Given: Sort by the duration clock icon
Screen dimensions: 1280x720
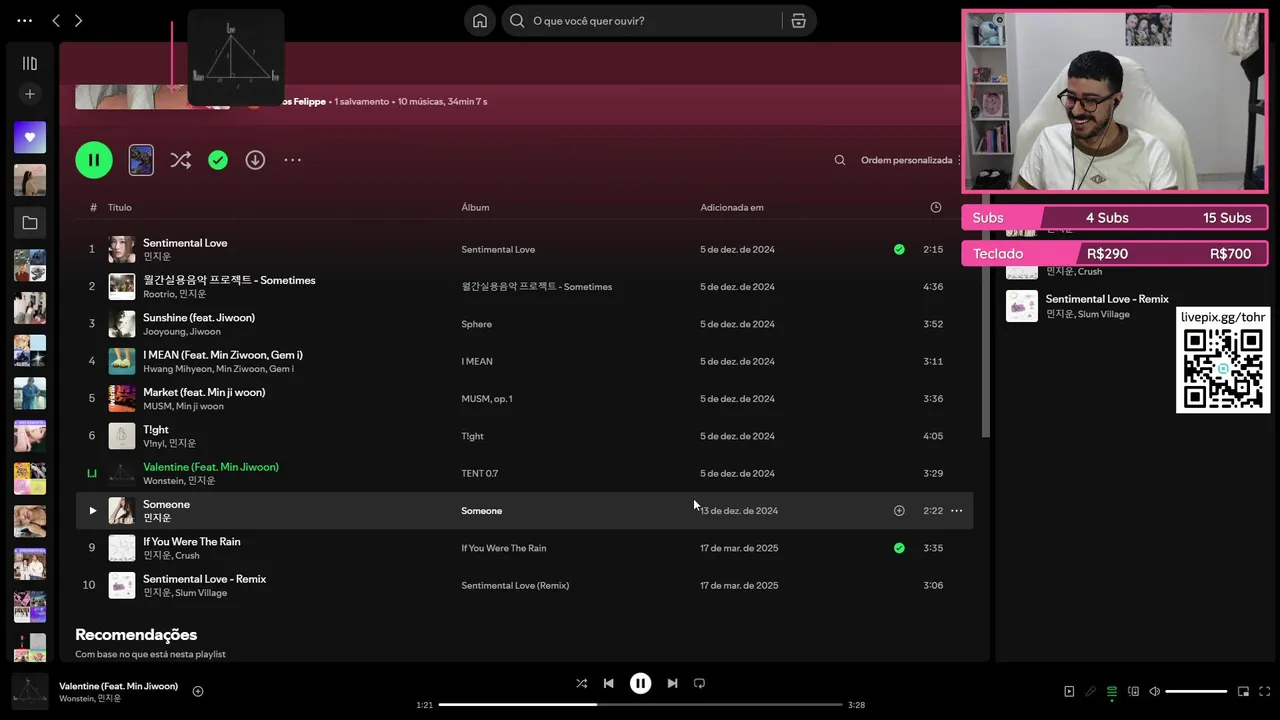Looking at the screenshot, I should click(x=936, y=207).
